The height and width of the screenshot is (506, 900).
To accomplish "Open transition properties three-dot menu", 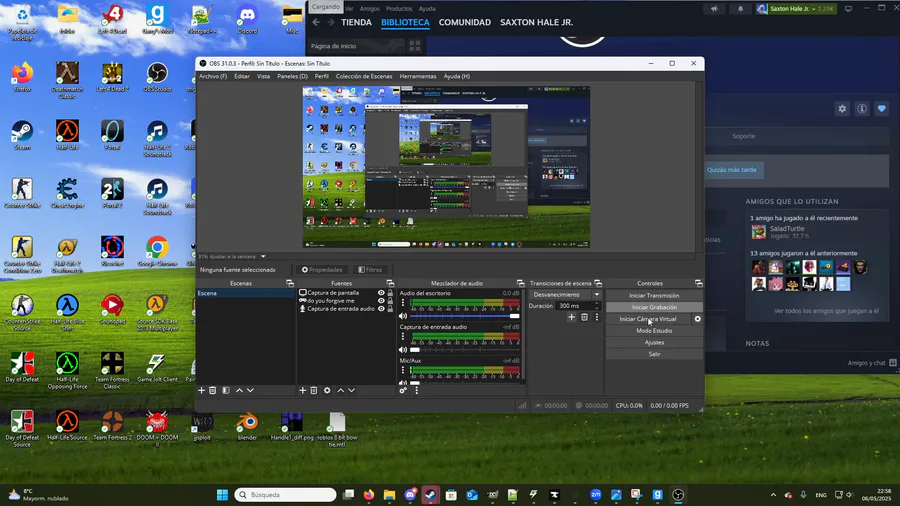I will [x=597, y=317].
